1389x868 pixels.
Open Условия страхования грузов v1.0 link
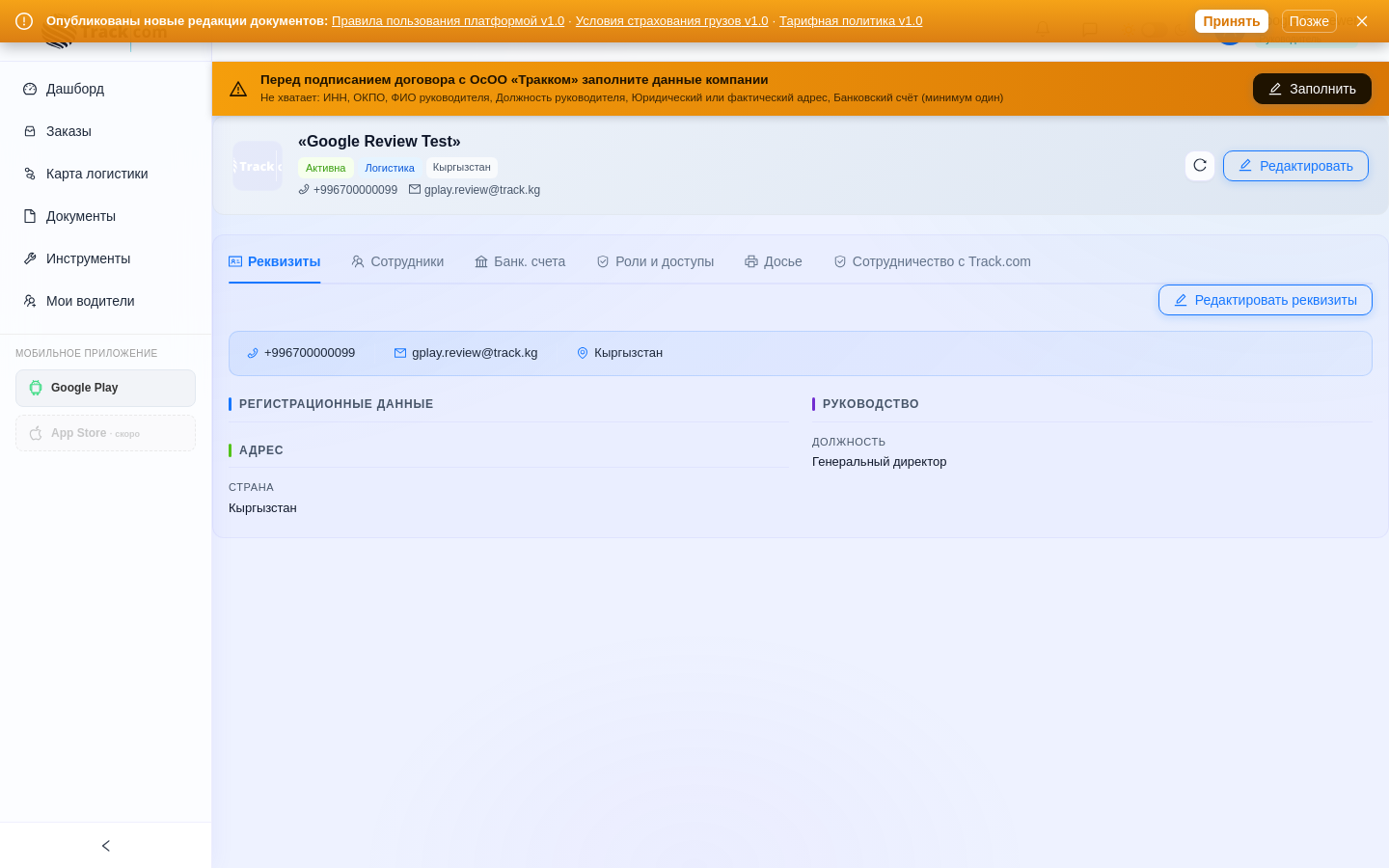coord(671,21)
